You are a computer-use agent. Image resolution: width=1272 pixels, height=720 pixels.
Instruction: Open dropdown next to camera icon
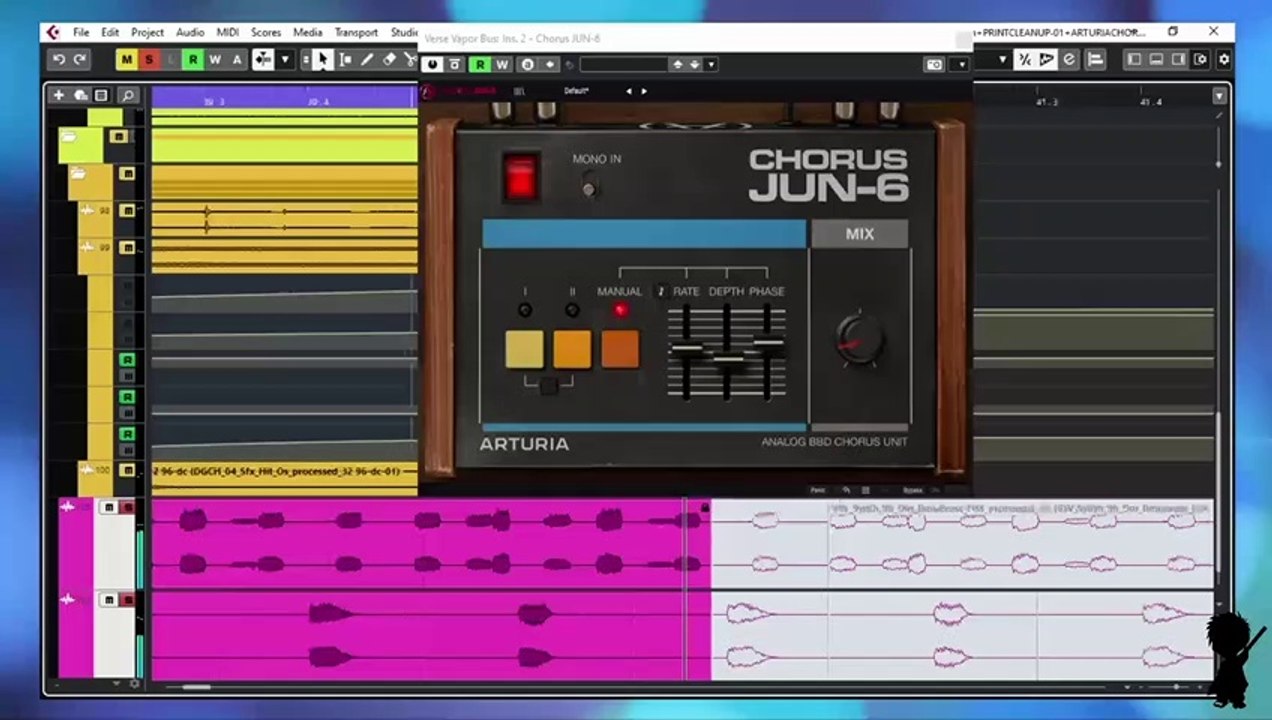click(960, 65)
